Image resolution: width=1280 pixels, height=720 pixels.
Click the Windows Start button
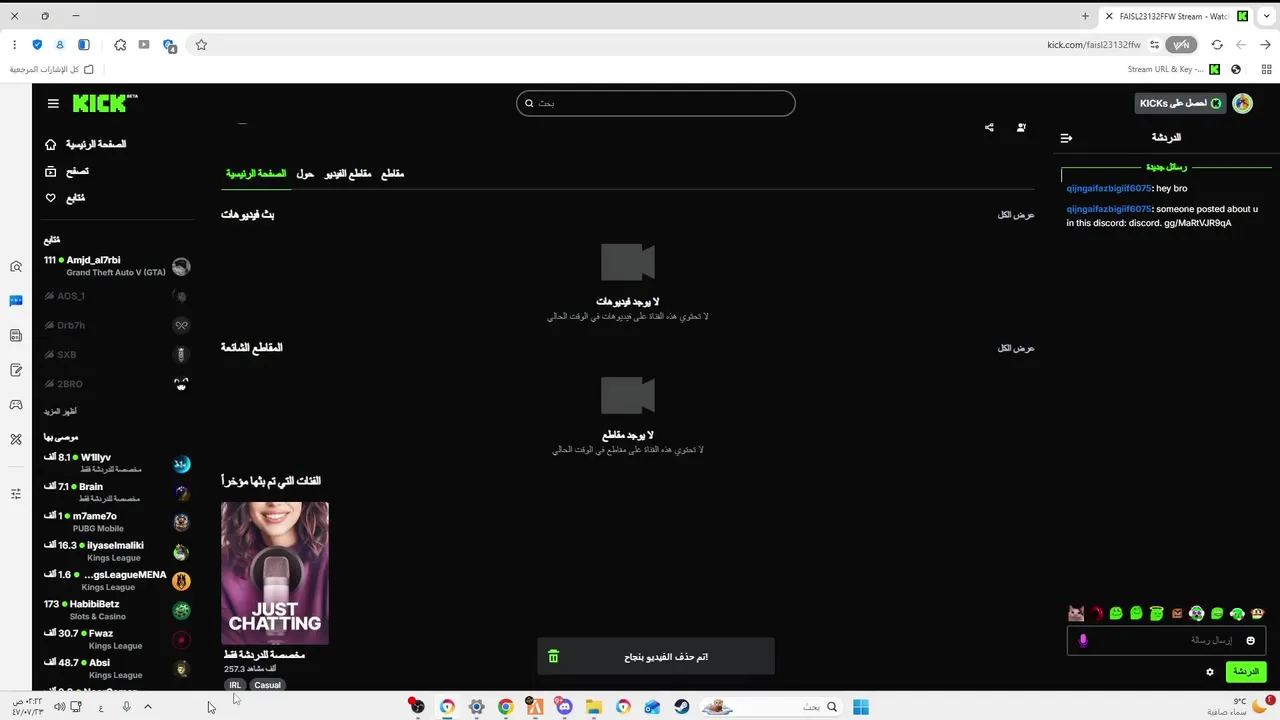pos(860,707)
